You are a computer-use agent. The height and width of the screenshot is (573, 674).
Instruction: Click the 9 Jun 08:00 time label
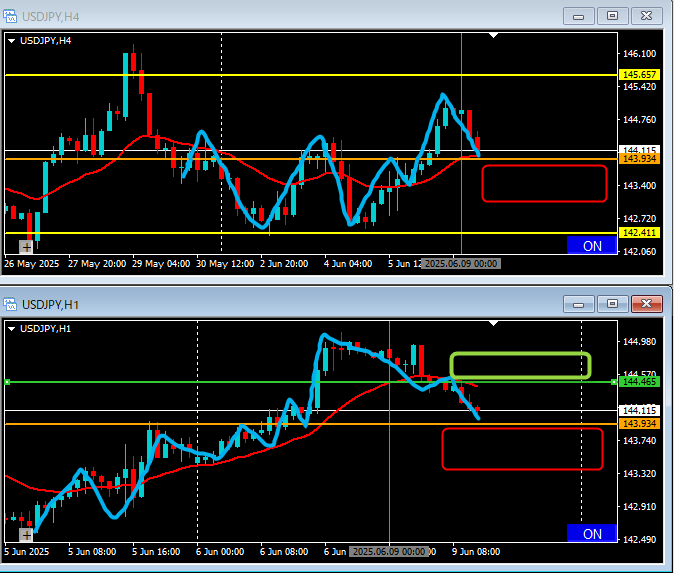click(x=476, y=552)
